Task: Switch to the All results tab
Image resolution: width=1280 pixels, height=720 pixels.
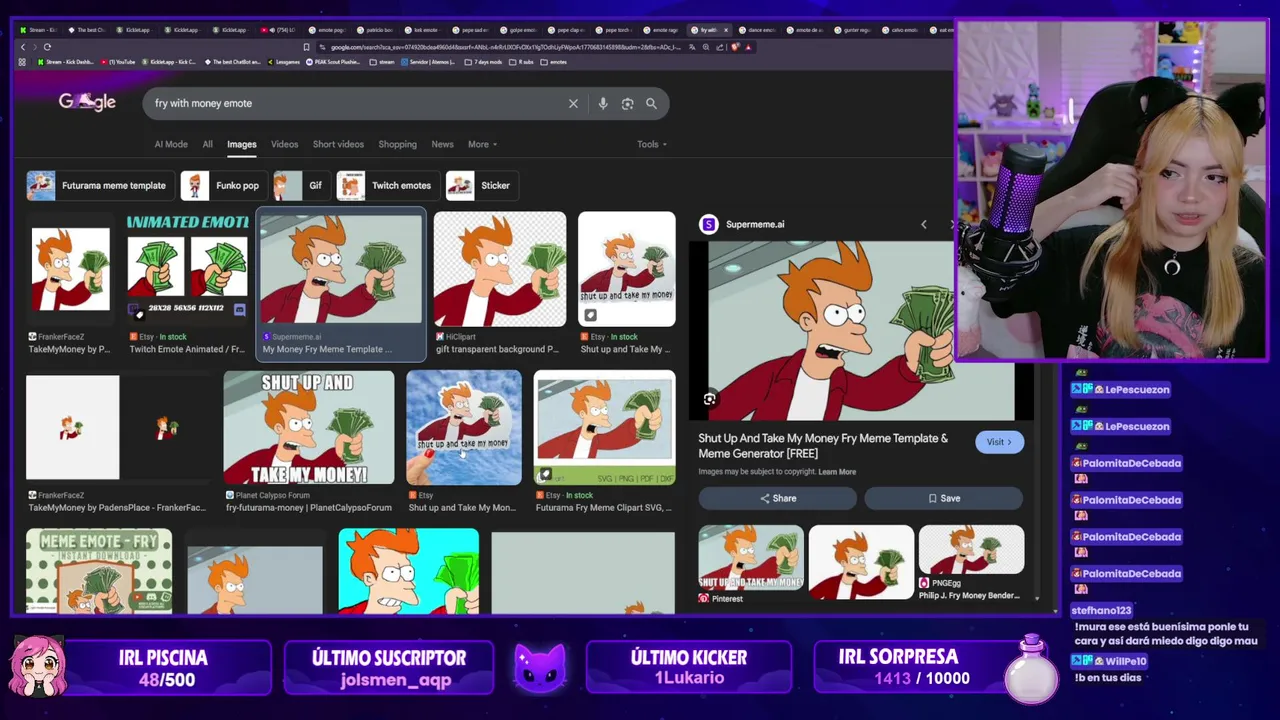Action: (x=207, y=144)
